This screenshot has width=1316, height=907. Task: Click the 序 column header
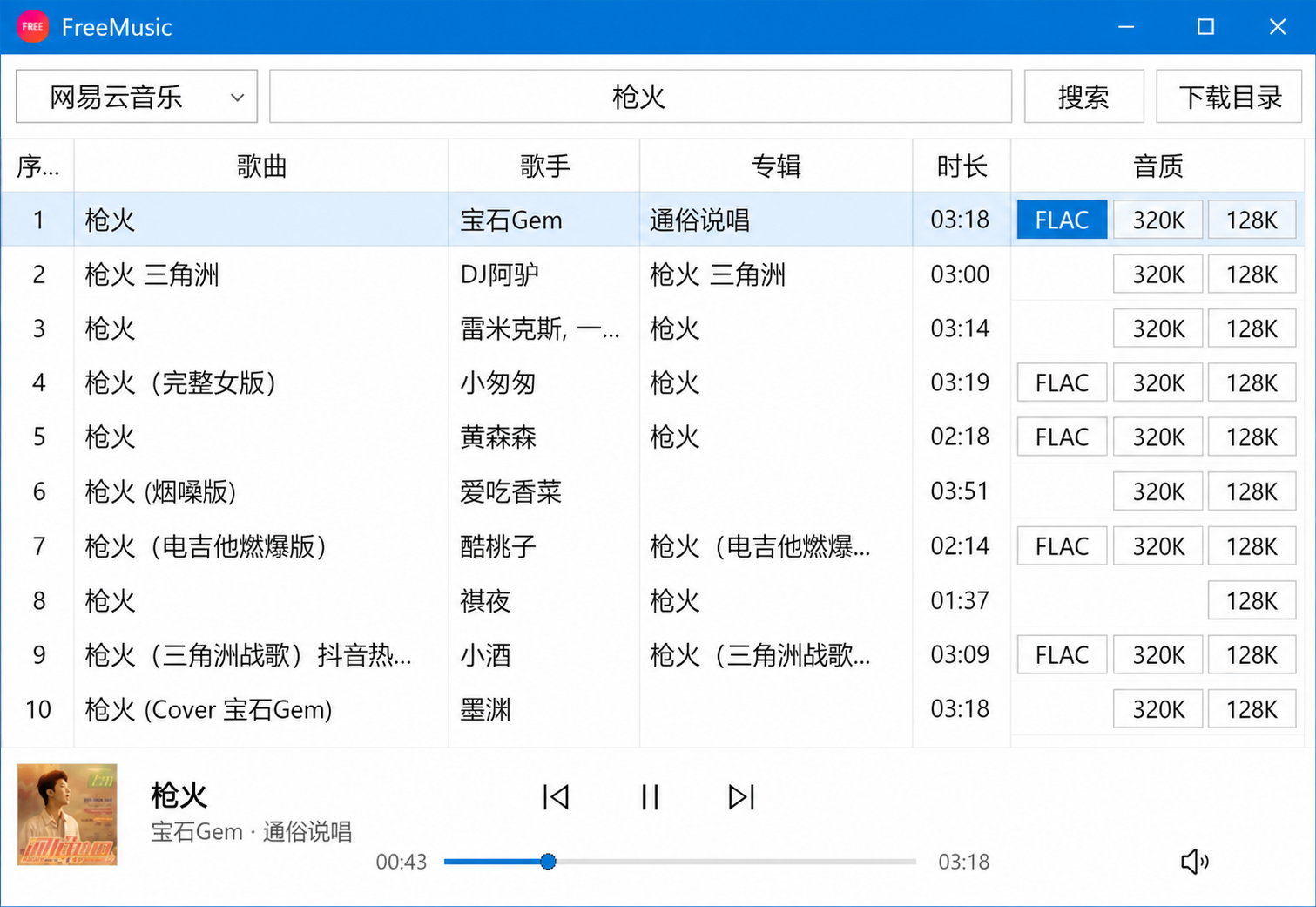[37, 166]
